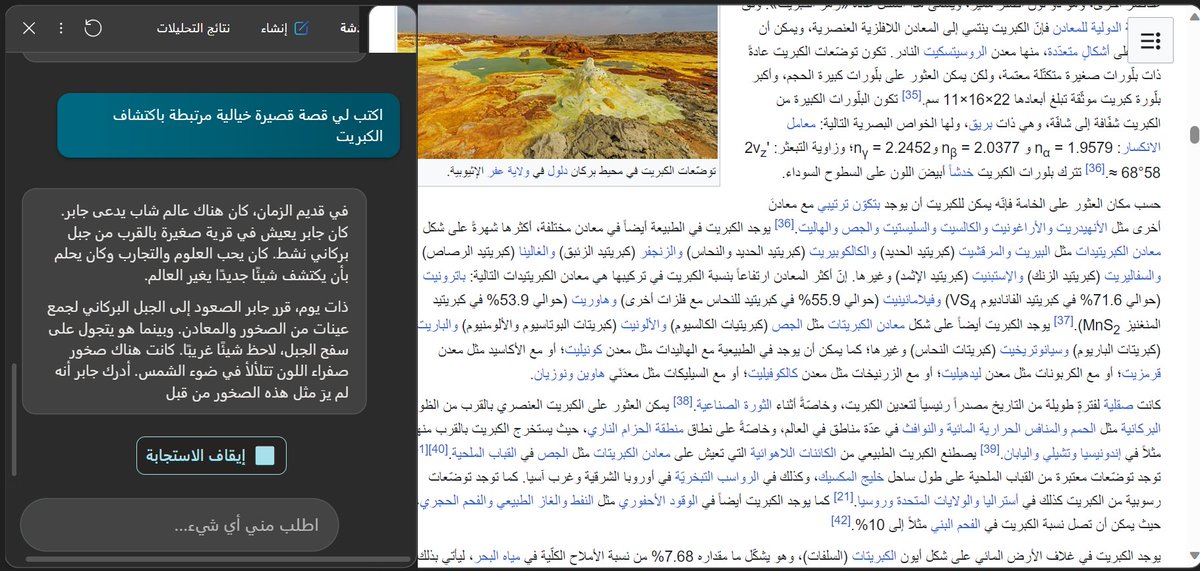
Task: Close the Copilot sidebar with the X
Action: pyautogui.click(x=29, y=28)
